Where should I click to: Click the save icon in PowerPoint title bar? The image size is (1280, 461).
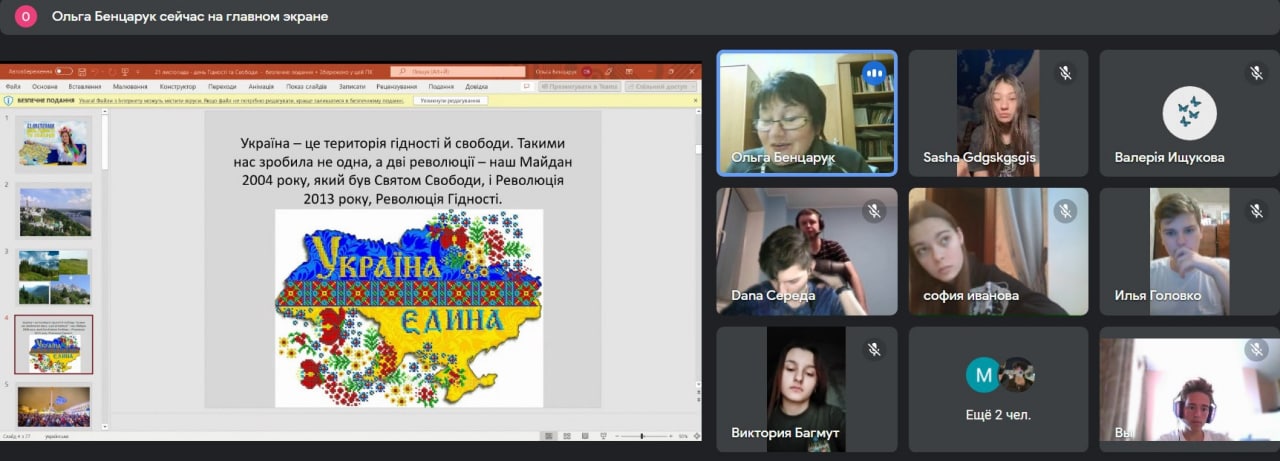pos(84,72)
